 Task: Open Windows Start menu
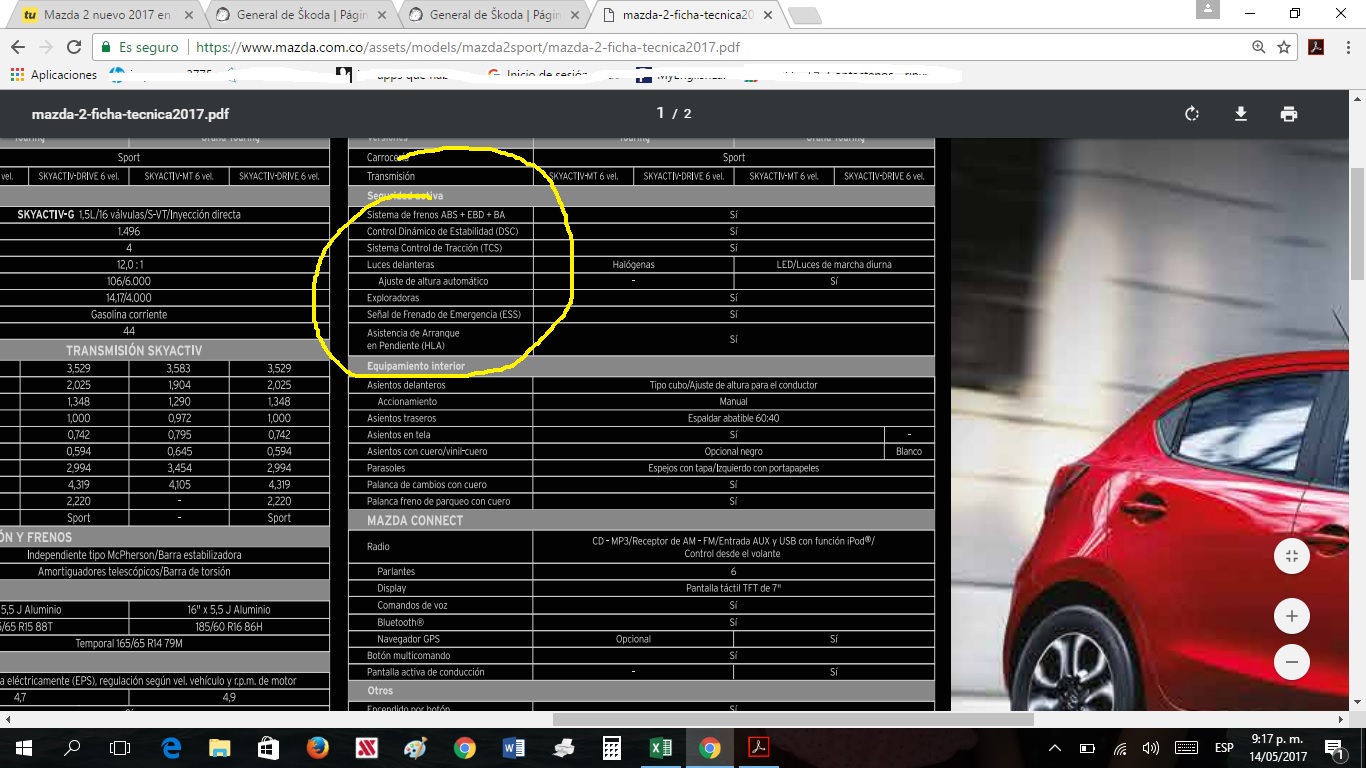[x=23, y=747]
